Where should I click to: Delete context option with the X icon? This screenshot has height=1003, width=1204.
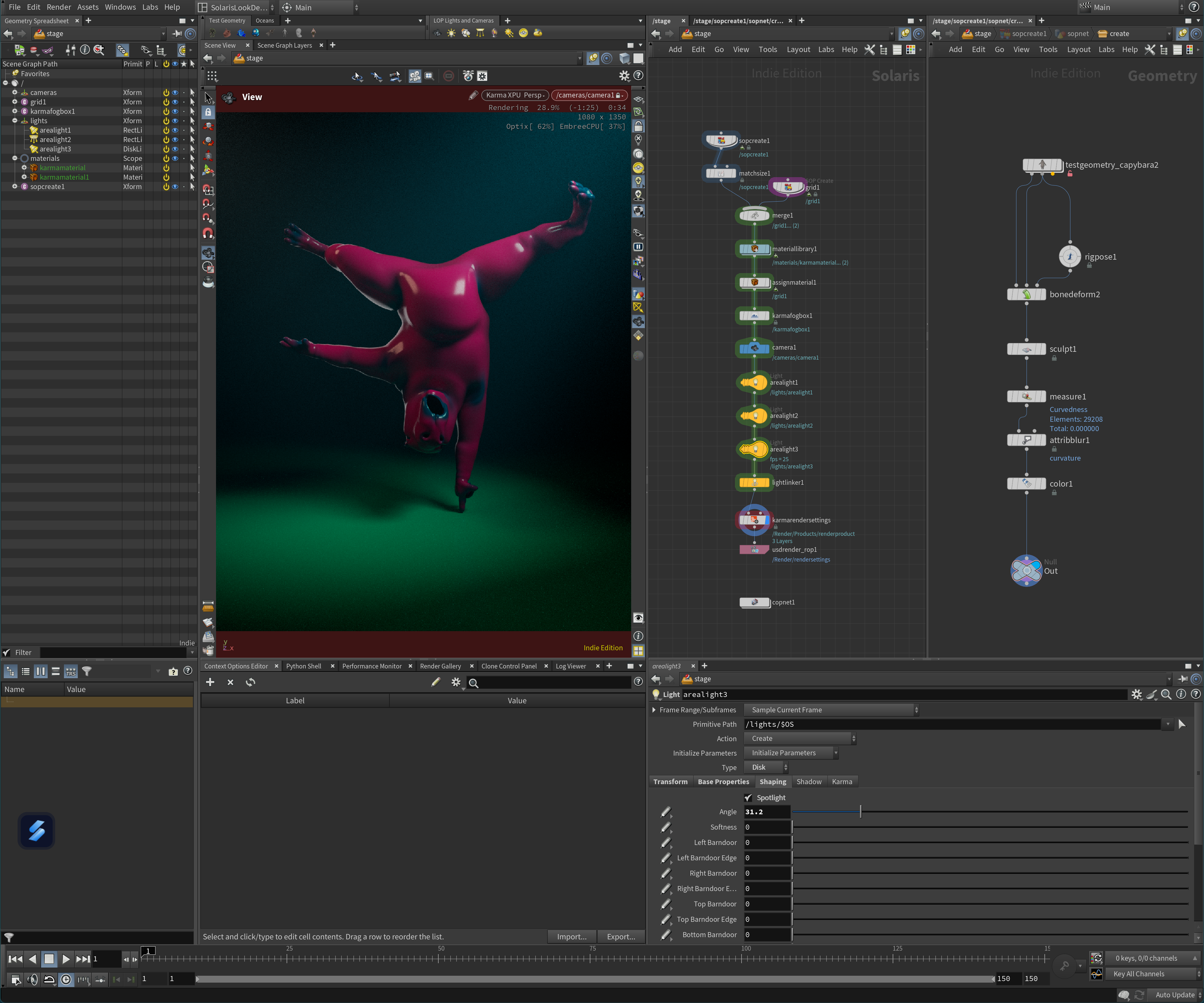point(230,682)
